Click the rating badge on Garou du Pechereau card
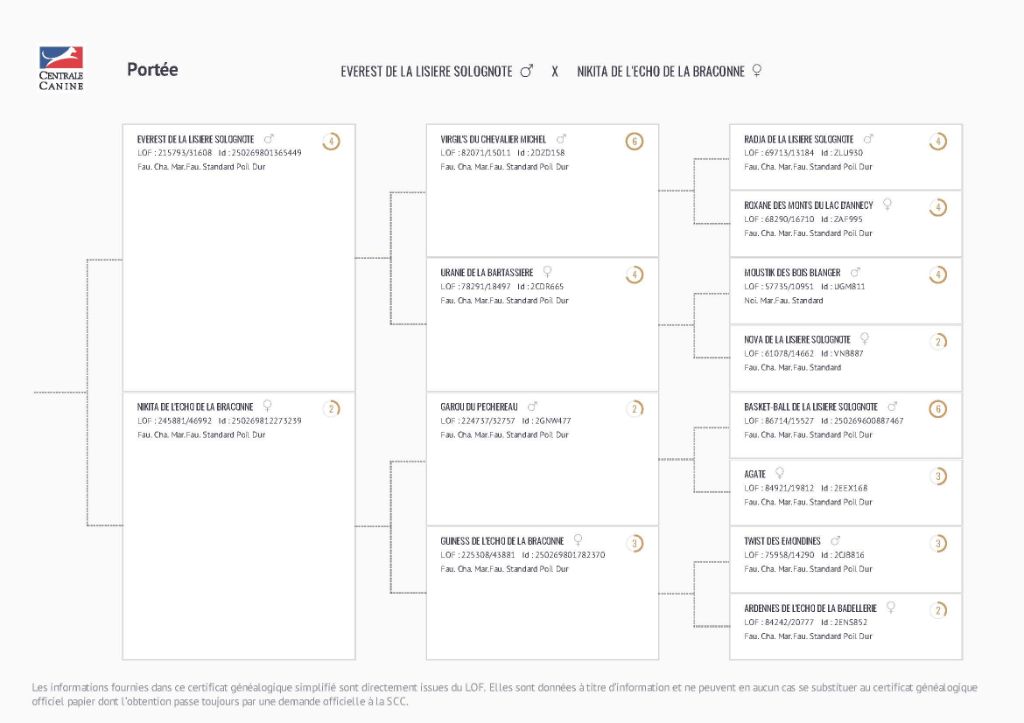Image resolution: width=1024 pixels, height=723 pixels. (x=634, y=408)
